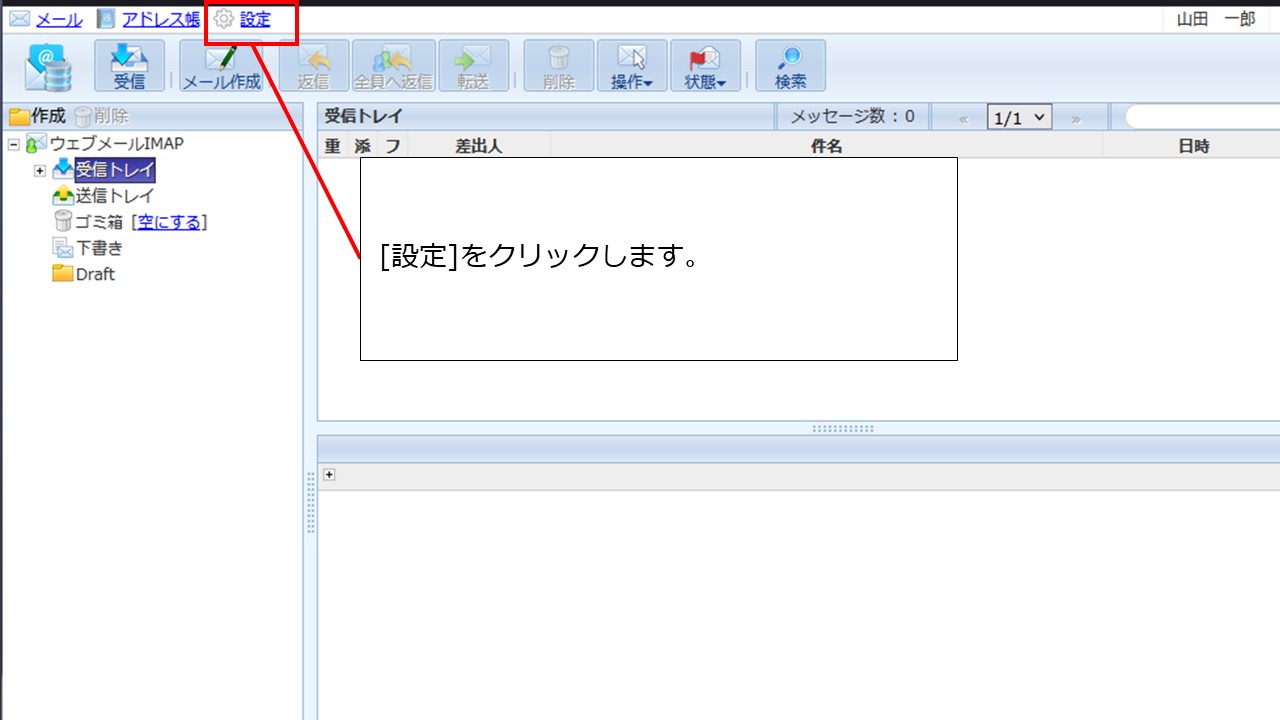This screenshot has height=720, width=1280.
Task: Select the 全員へ返信 reply-all icon
Action: [x=391, y=65]
